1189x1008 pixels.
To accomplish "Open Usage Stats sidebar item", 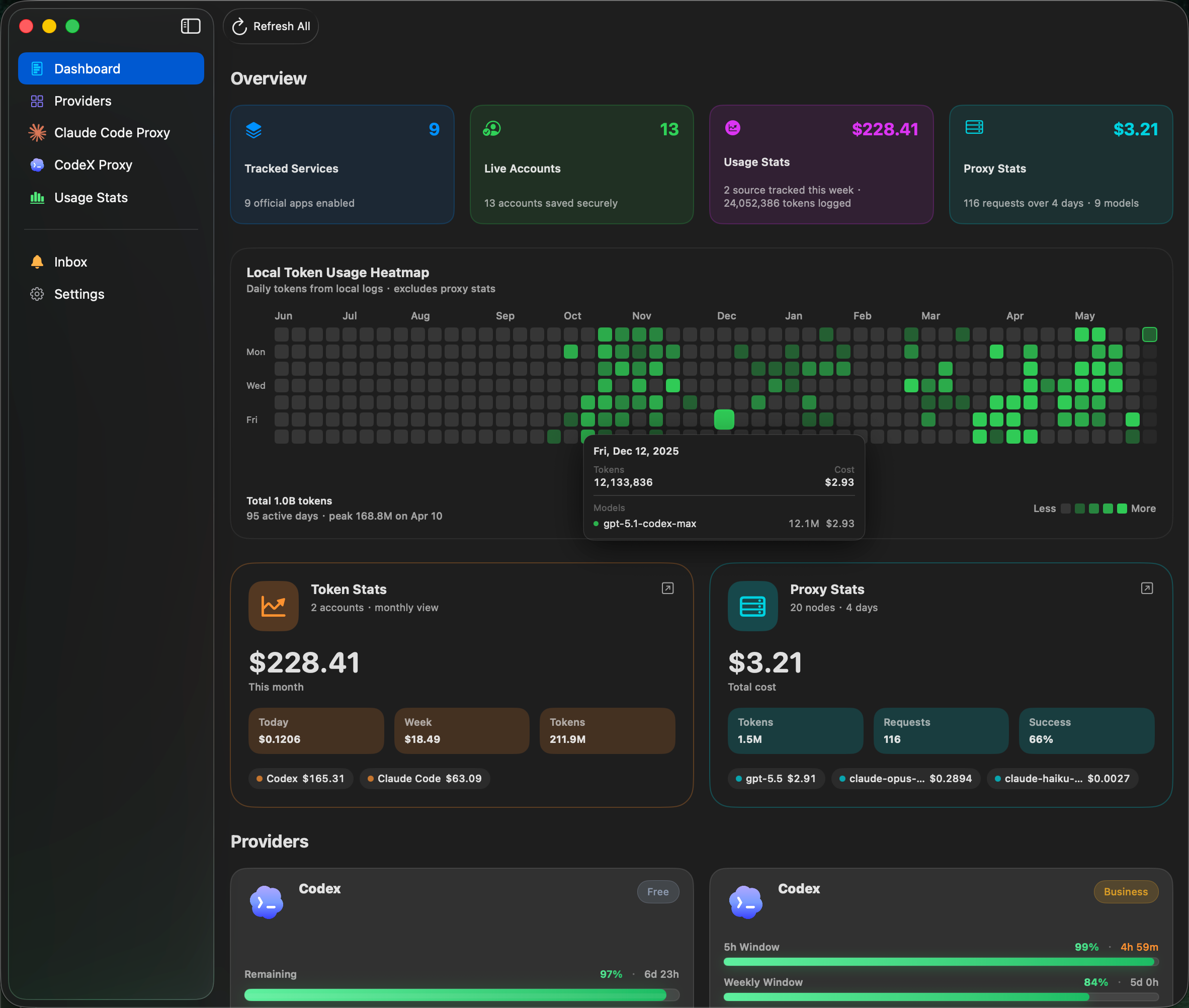I will (111, 198).
